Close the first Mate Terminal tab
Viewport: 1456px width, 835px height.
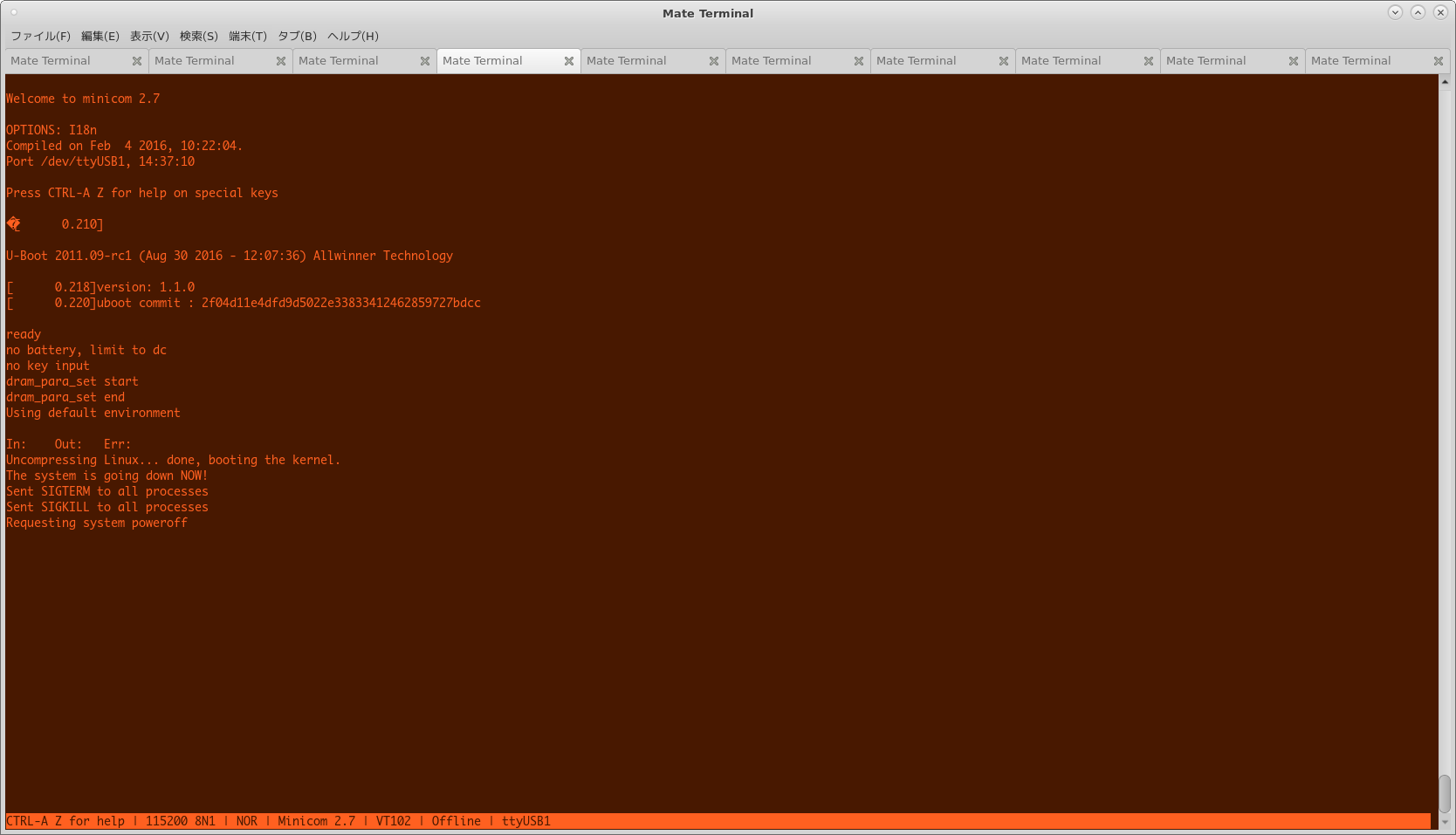[136, 61]
